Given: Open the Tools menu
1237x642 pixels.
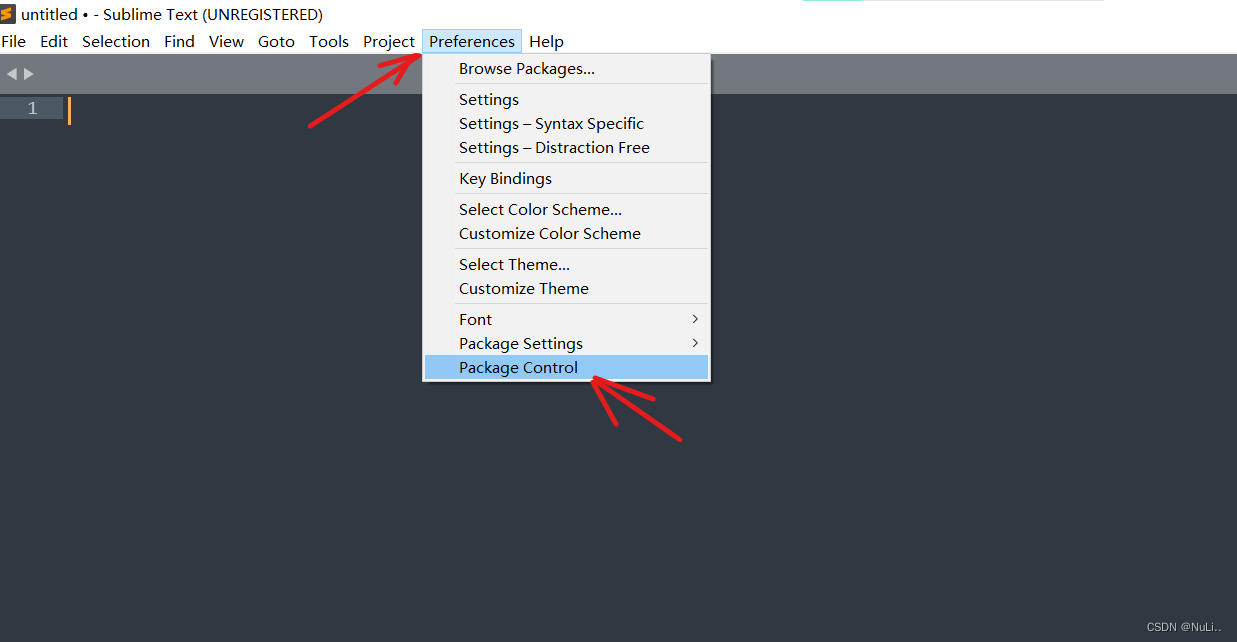Looking at the screenshot, I should (x=329, y=41).
